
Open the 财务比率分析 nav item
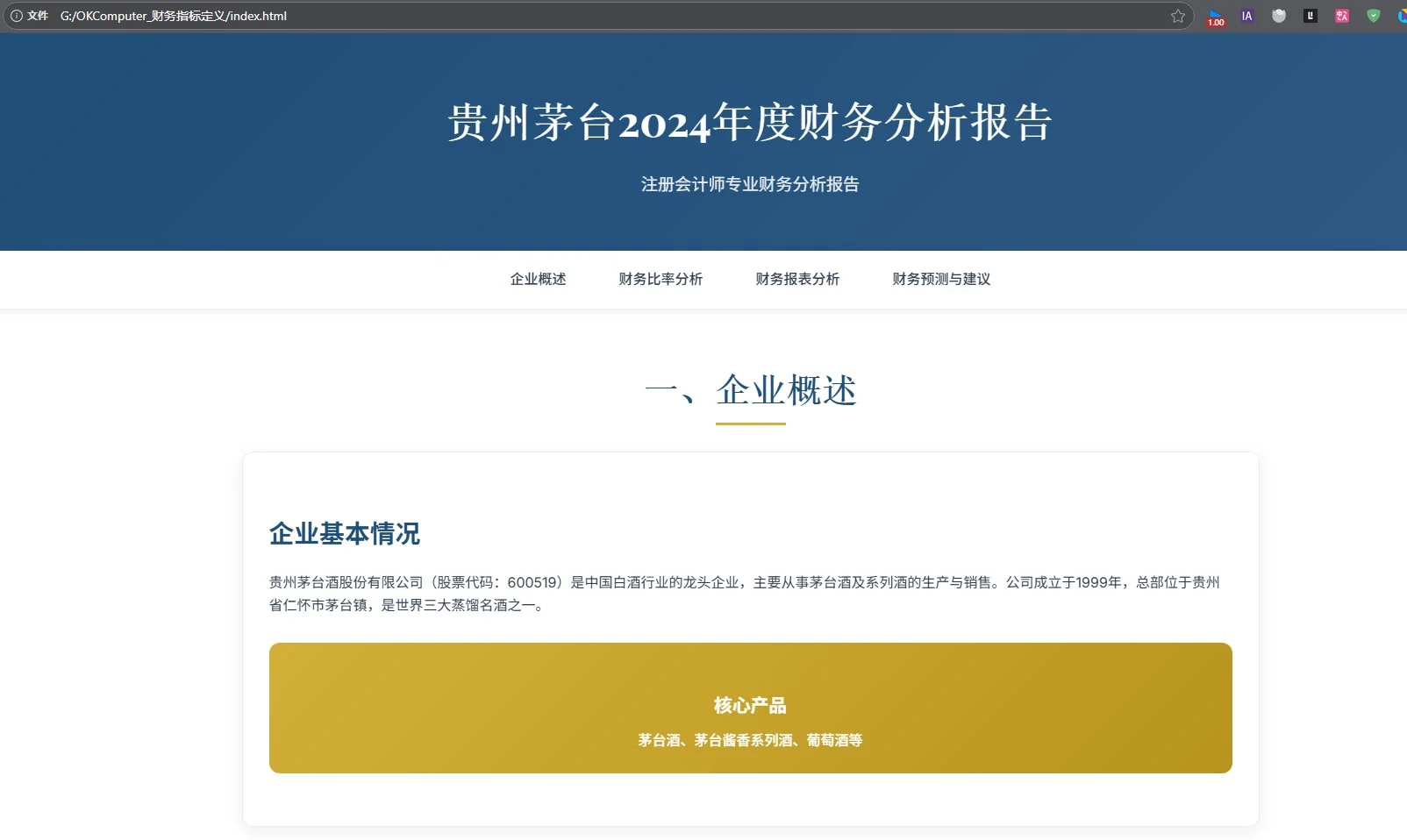coord(661,279)
